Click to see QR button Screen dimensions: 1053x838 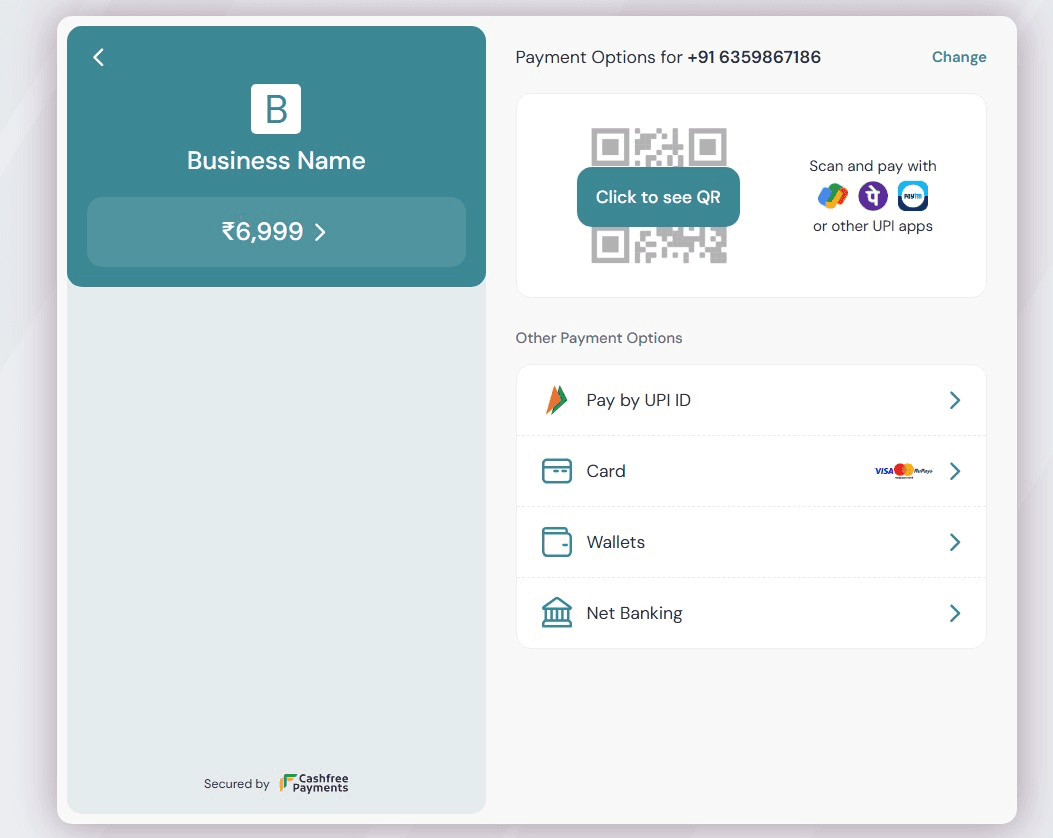click(x=658, y=197)
